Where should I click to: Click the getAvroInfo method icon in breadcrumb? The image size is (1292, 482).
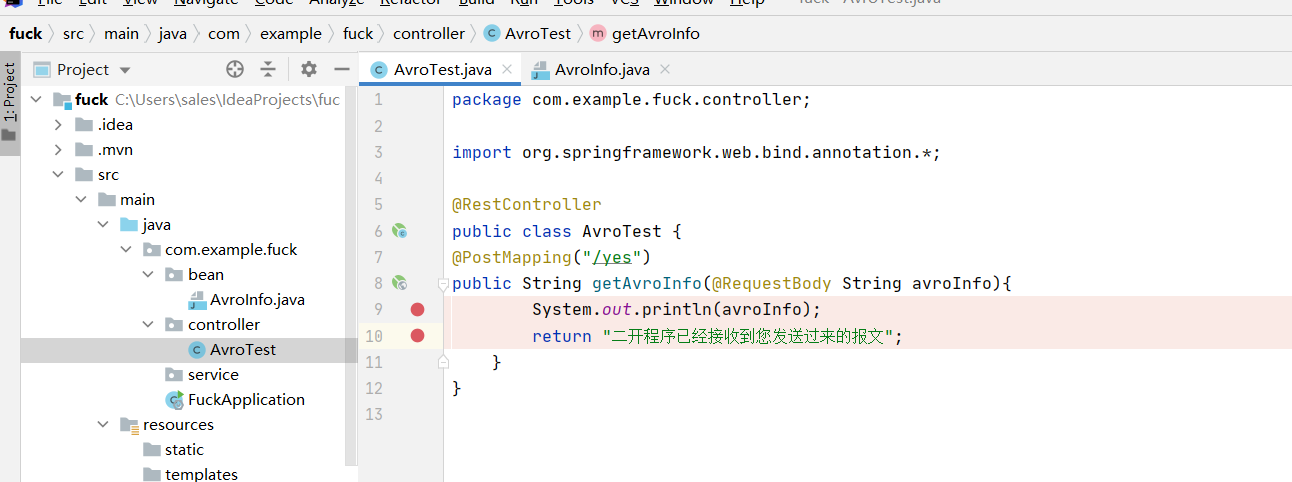[x=598, y=33]
